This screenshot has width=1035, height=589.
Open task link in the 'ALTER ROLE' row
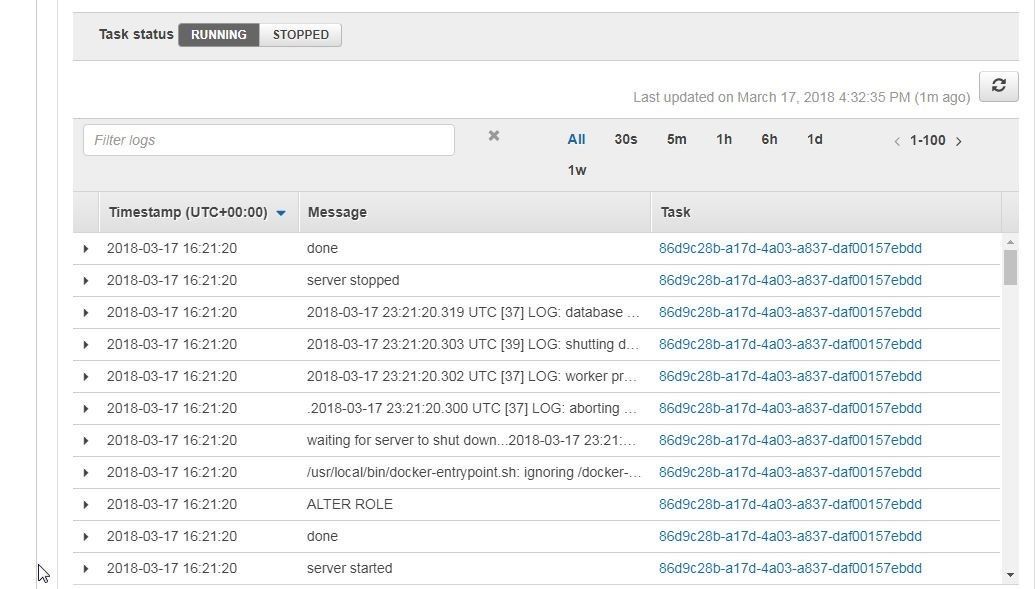(x=790, y=504)
